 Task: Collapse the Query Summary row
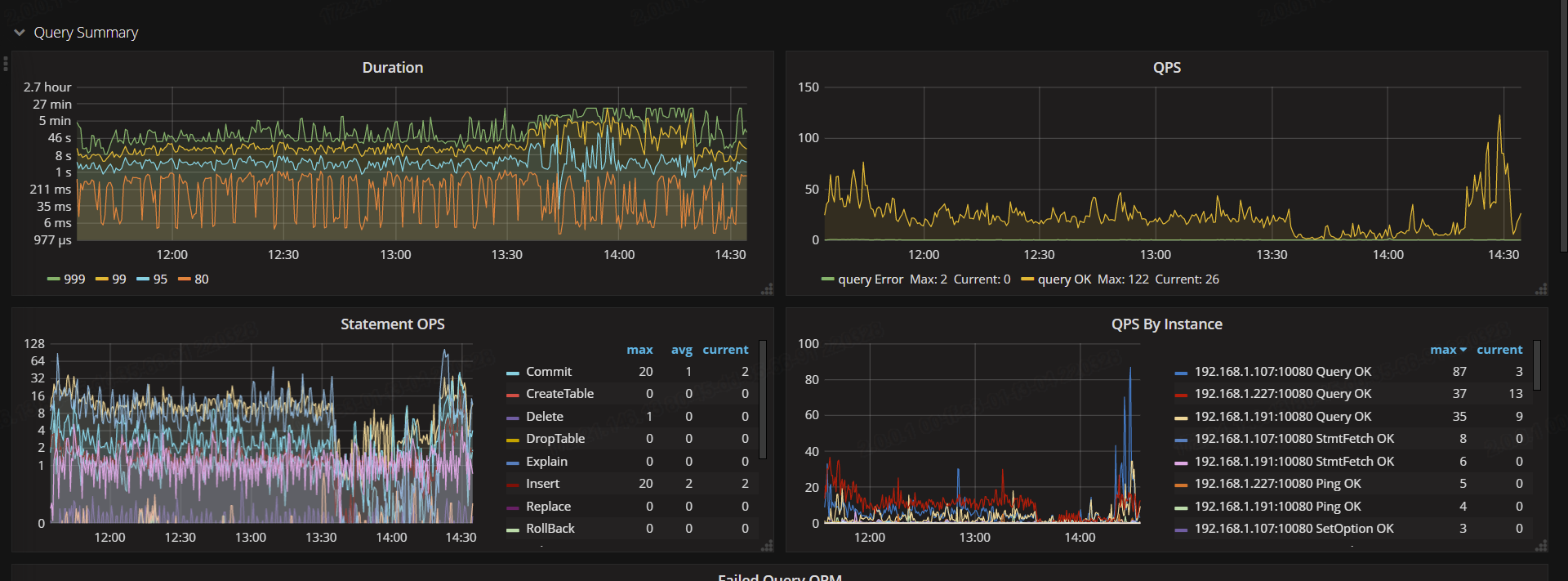20,33
